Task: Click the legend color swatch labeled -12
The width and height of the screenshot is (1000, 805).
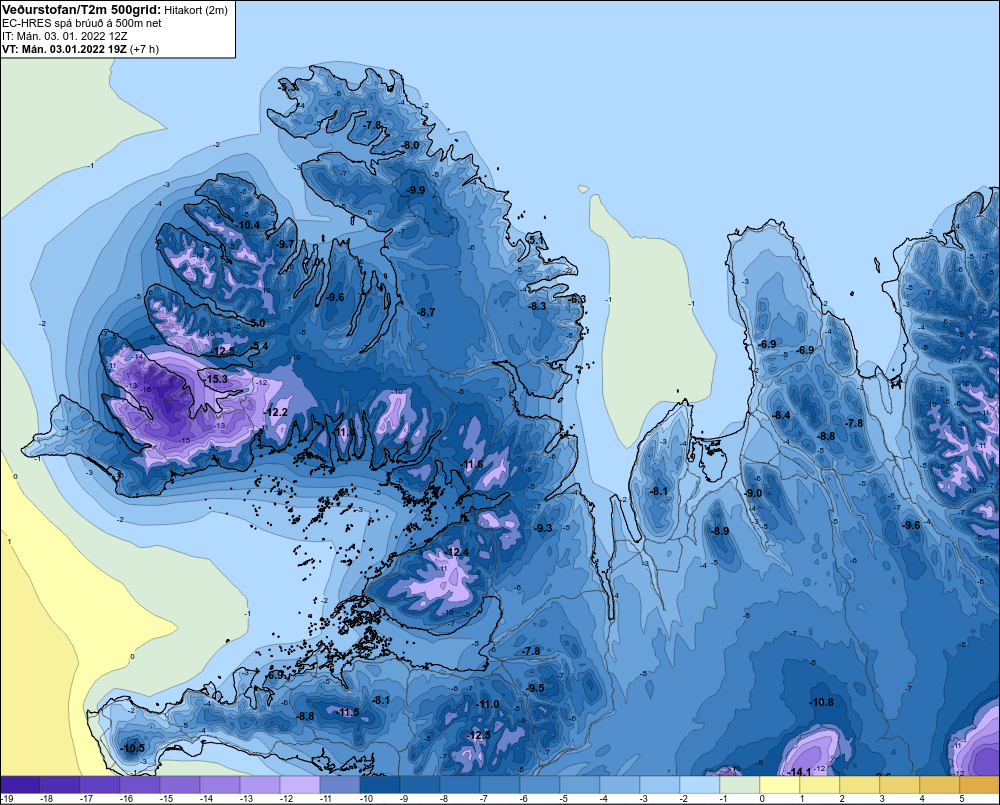Action: (x=300, y=785)
